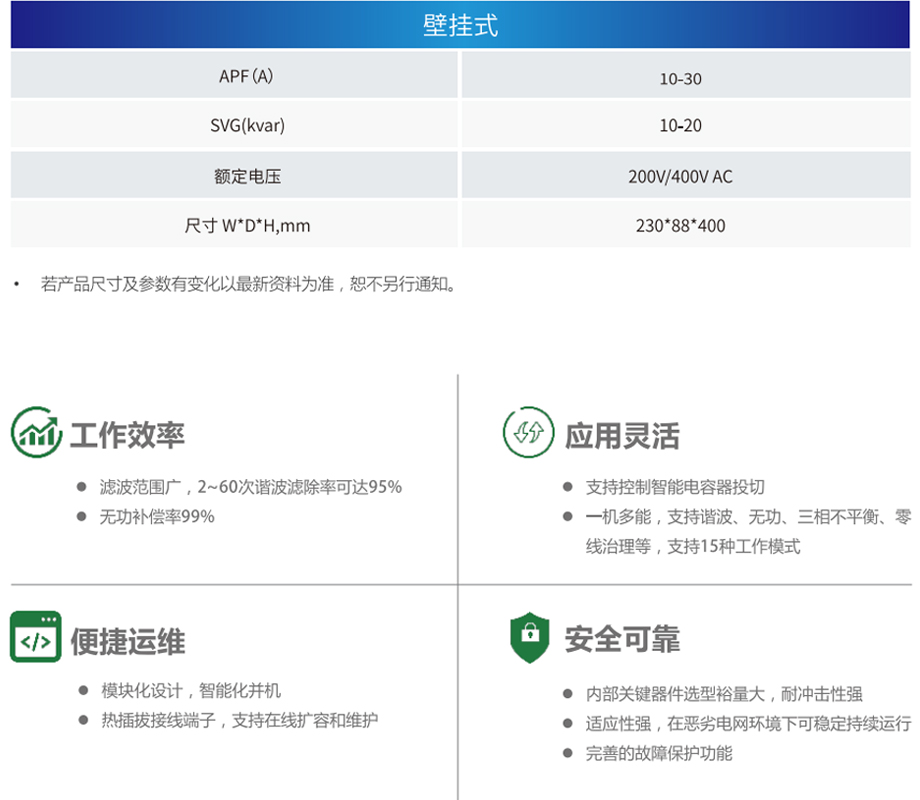920x800 pixels.
Task: Click the 200V/400V AC value cell
Action: click(x=680, y=176)
